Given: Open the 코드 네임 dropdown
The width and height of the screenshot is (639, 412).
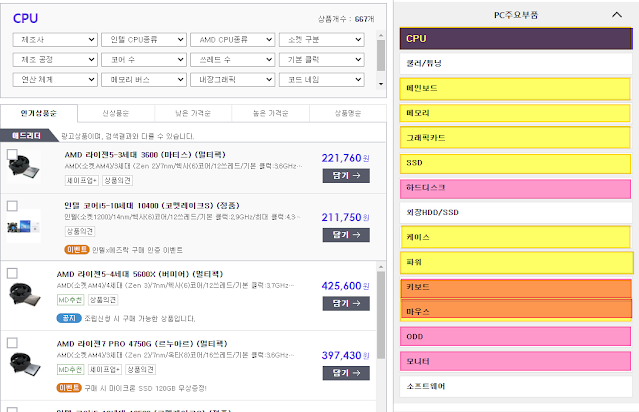Looking at the screenshot, I should (x=322, y=79).
